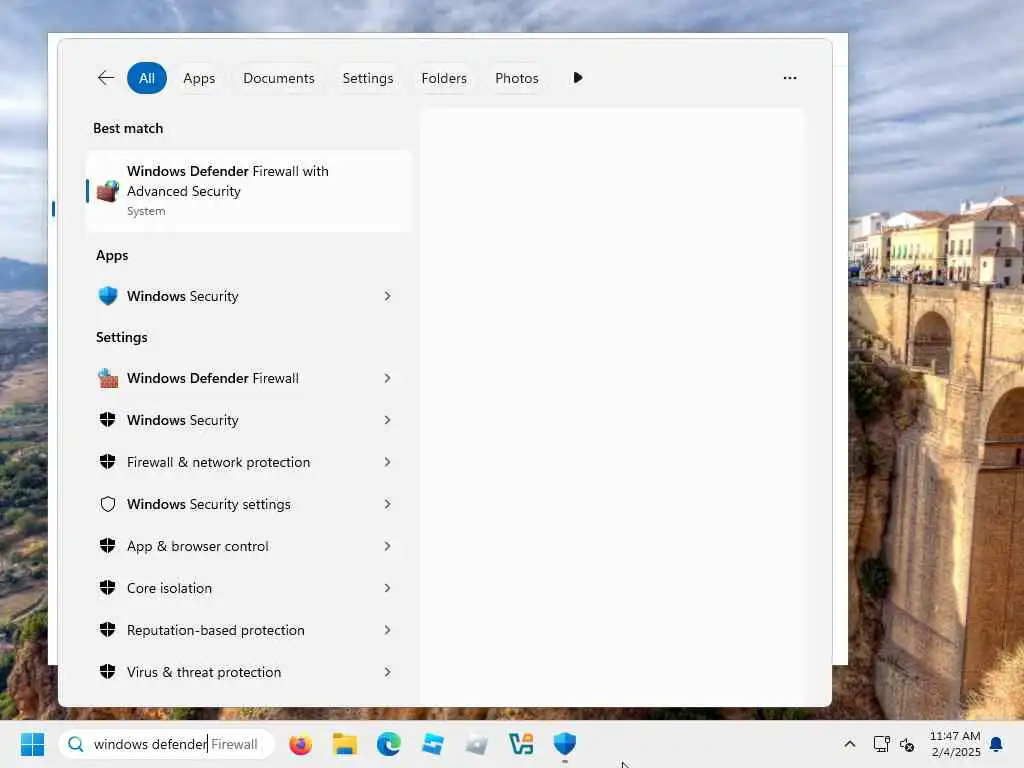Image resolution: width=1024 pixels, height=768 pixels.
Task: Click the blue shield Windows Security icon
Action: (x=108, y=296)
